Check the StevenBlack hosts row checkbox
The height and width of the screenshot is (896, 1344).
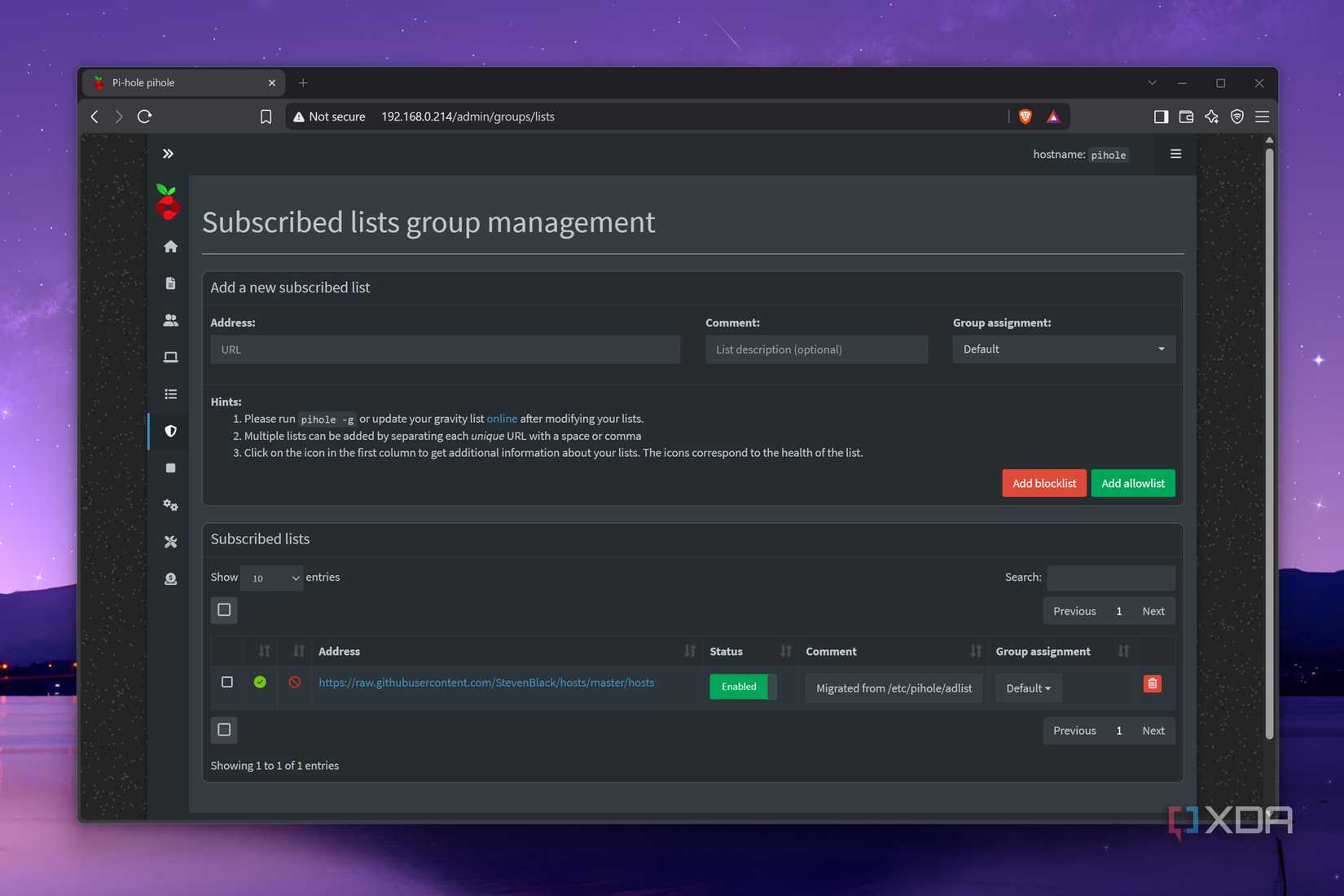pyautogui.click(x=227, y=682)
